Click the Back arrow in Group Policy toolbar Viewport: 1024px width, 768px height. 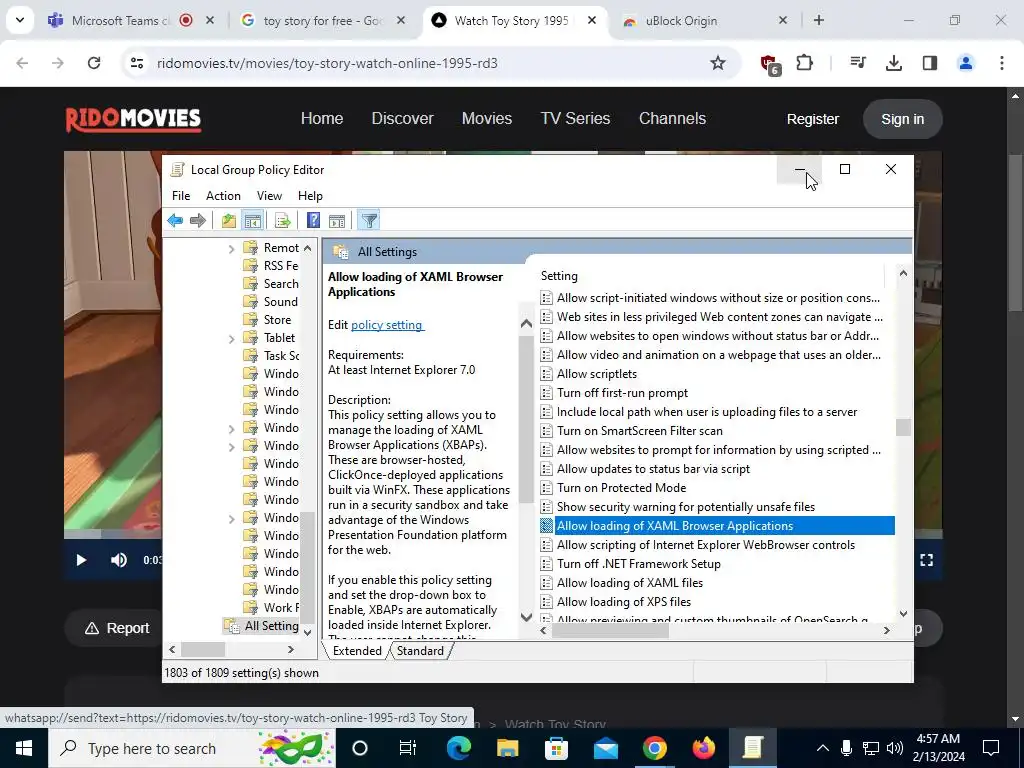(175, 221)
